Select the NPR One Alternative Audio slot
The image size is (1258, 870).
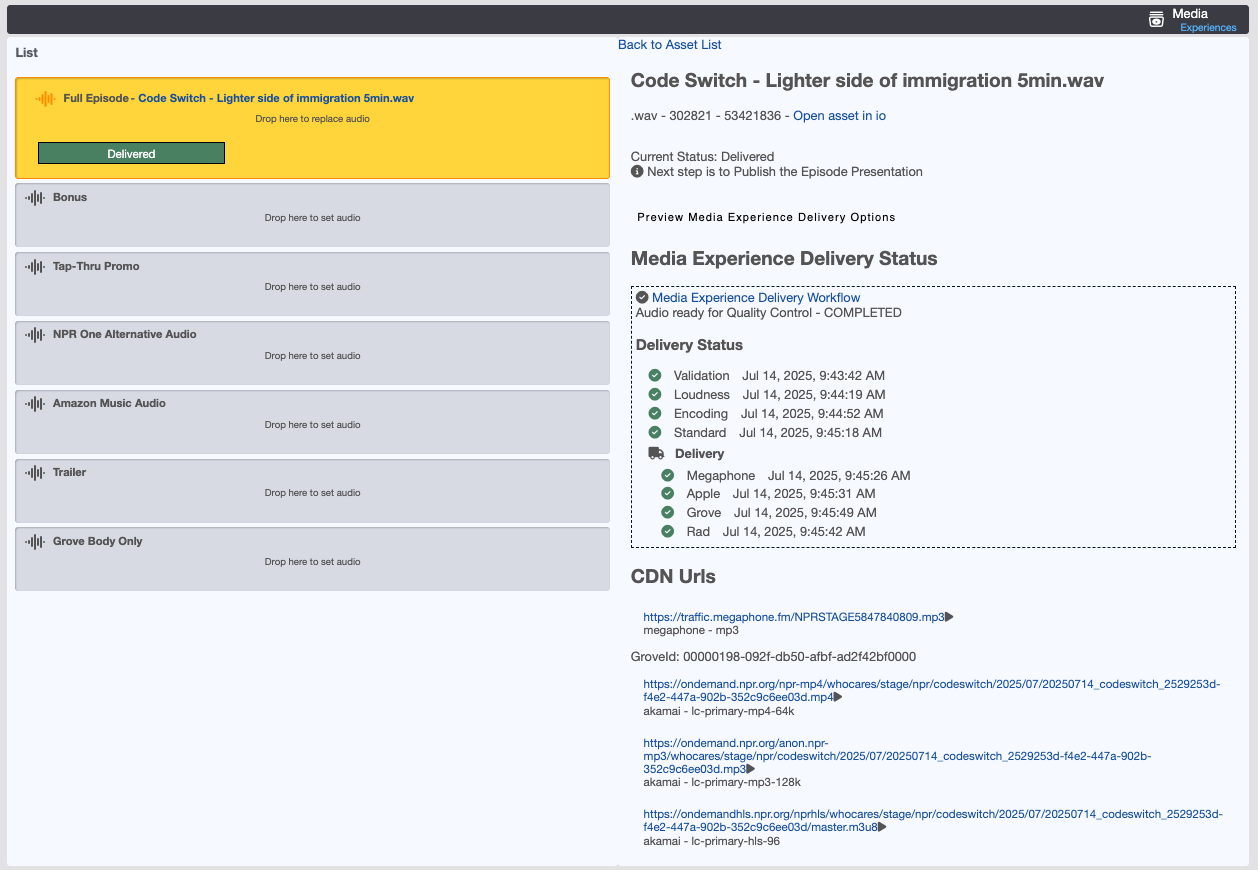[312, 353]
